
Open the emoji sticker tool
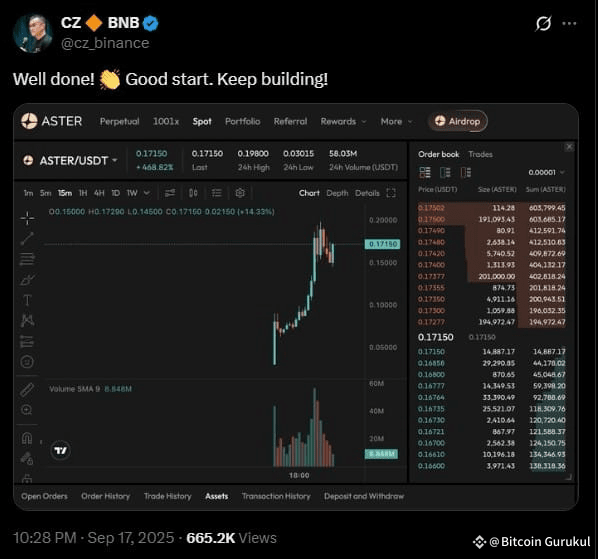27,361
